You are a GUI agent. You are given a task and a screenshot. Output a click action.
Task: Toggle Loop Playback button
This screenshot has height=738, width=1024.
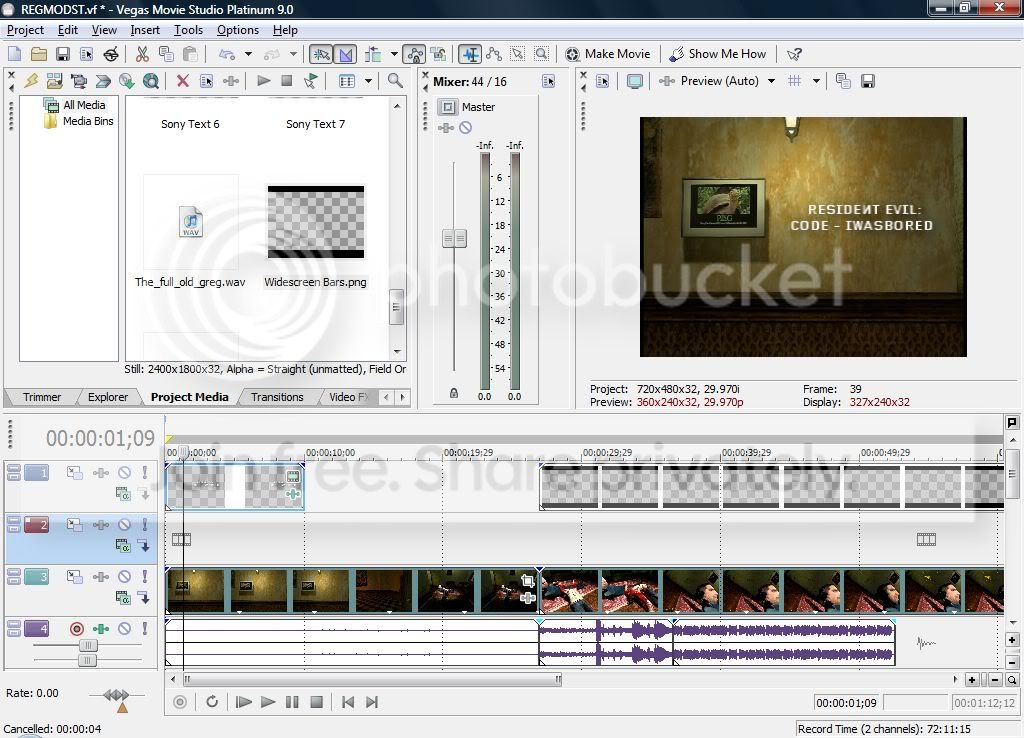pos(212,702)
